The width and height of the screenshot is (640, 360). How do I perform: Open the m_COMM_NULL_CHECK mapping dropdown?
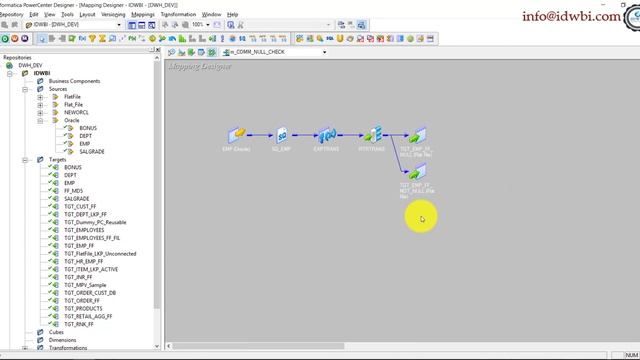(324, 52)
